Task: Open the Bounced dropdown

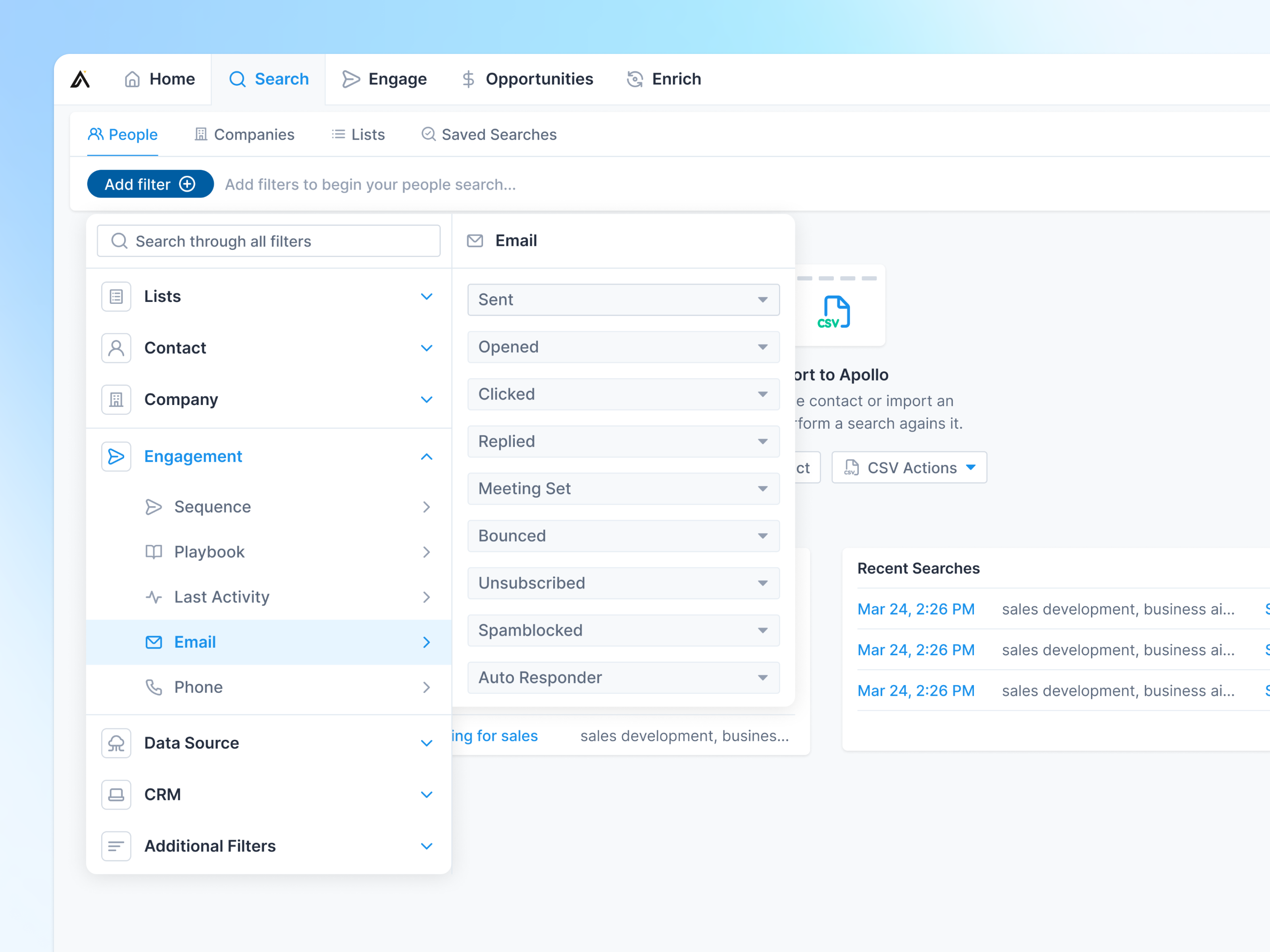Action: pos(623,535)
